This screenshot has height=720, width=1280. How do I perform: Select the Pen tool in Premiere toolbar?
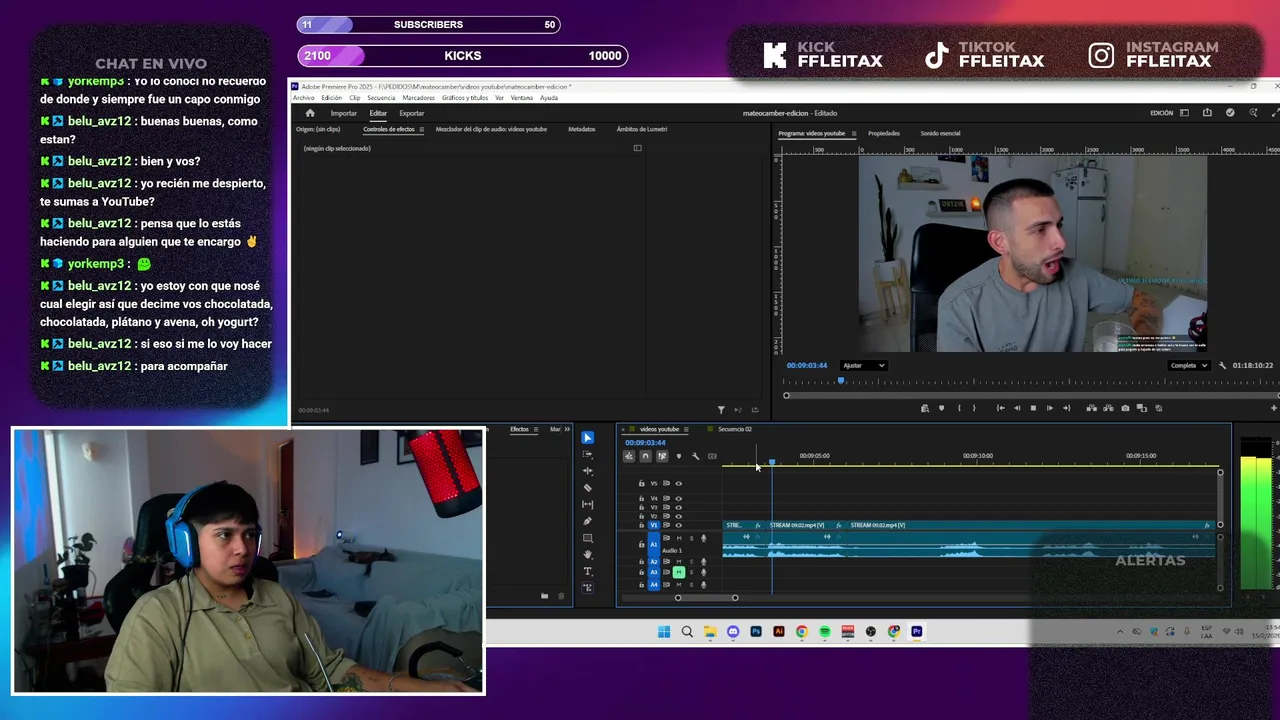point(588,521)
